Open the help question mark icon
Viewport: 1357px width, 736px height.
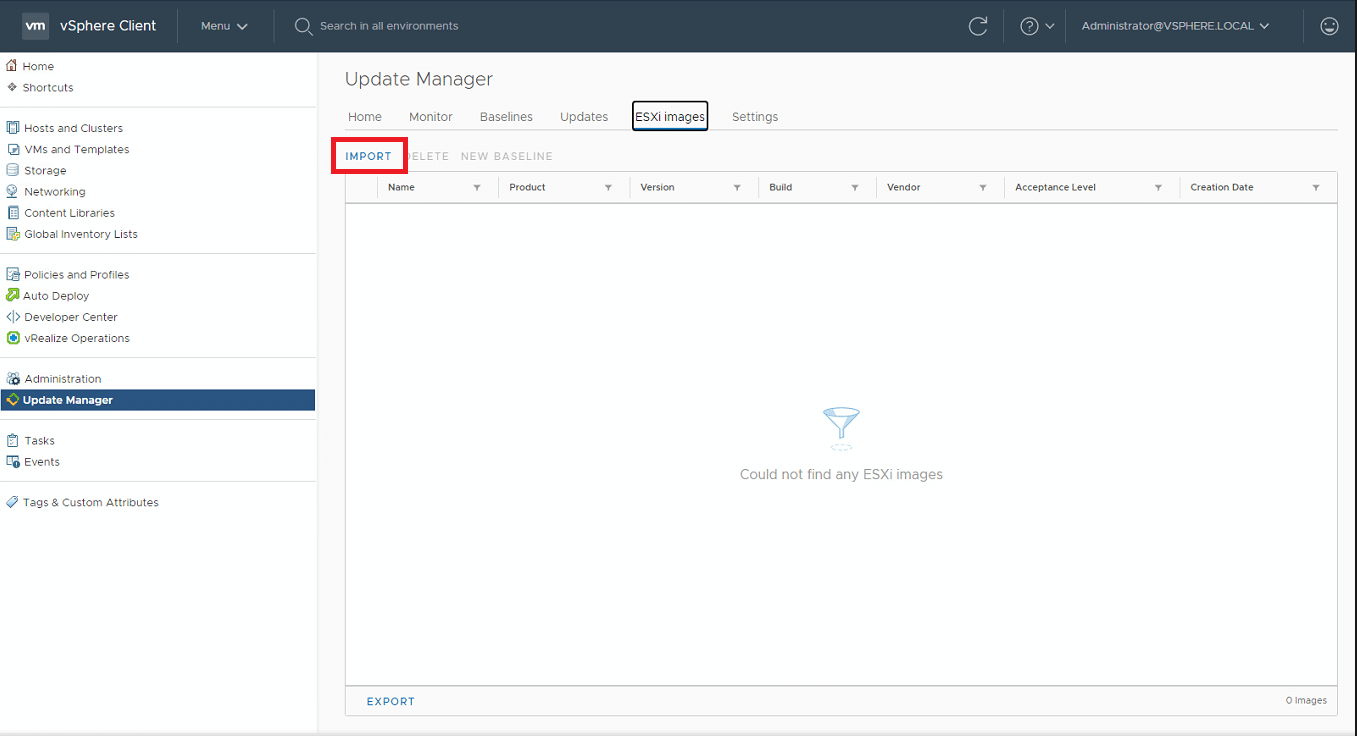1029,26
